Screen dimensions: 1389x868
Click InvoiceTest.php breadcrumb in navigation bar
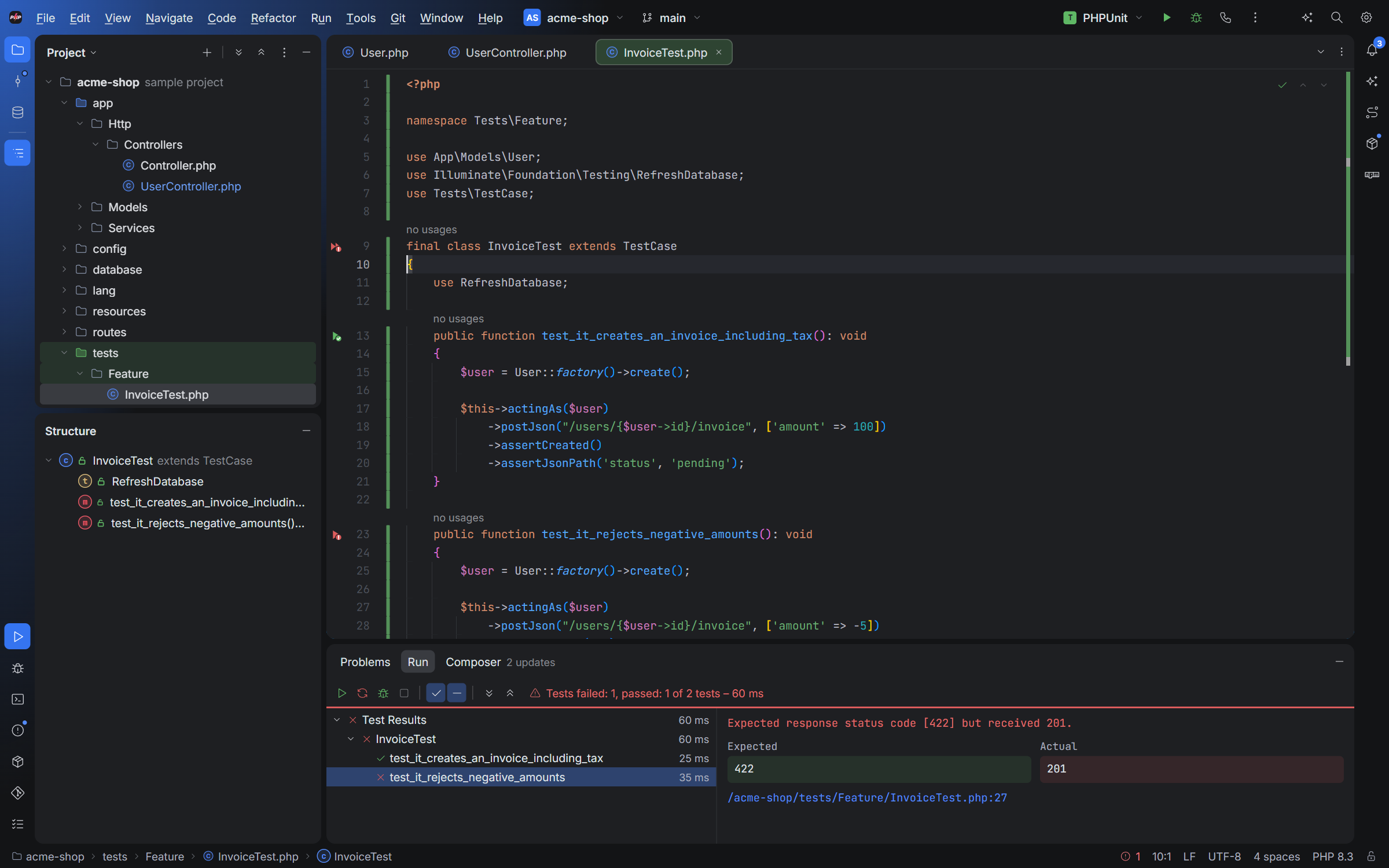251,856
